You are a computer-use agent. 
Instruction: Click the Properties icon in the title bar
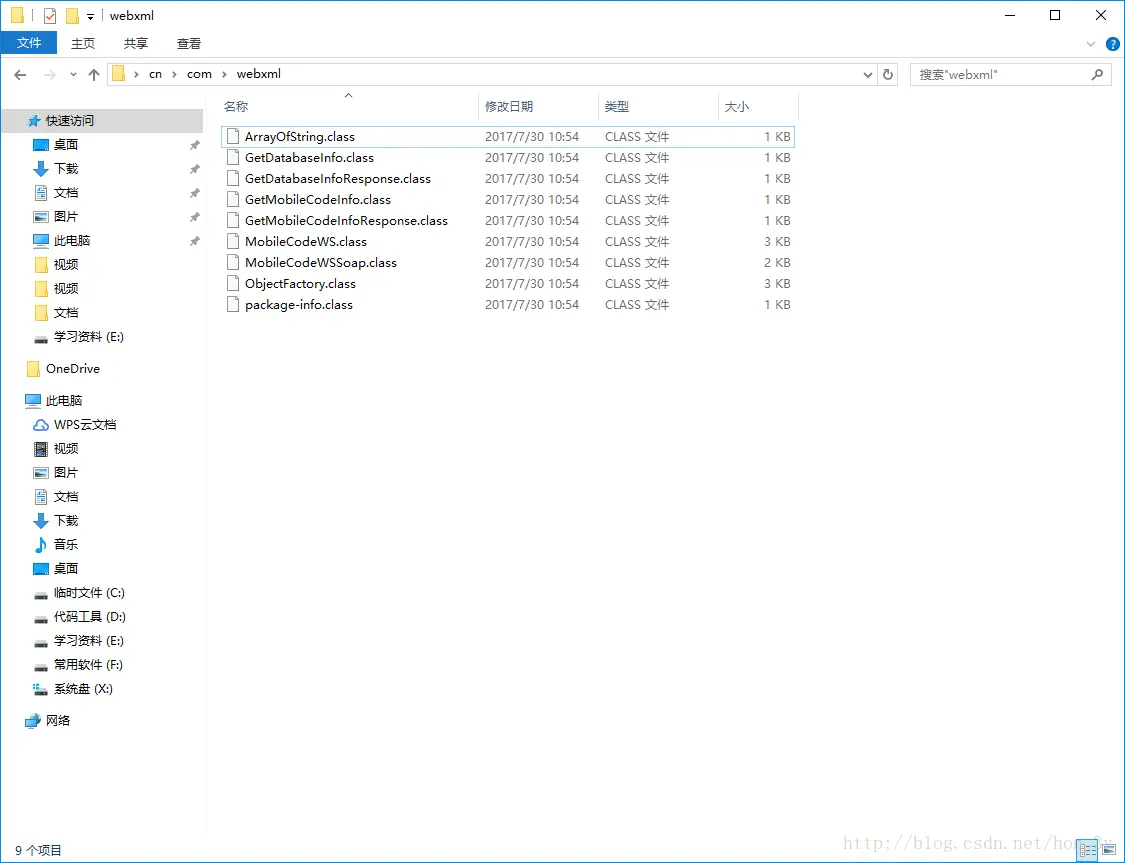50,15
